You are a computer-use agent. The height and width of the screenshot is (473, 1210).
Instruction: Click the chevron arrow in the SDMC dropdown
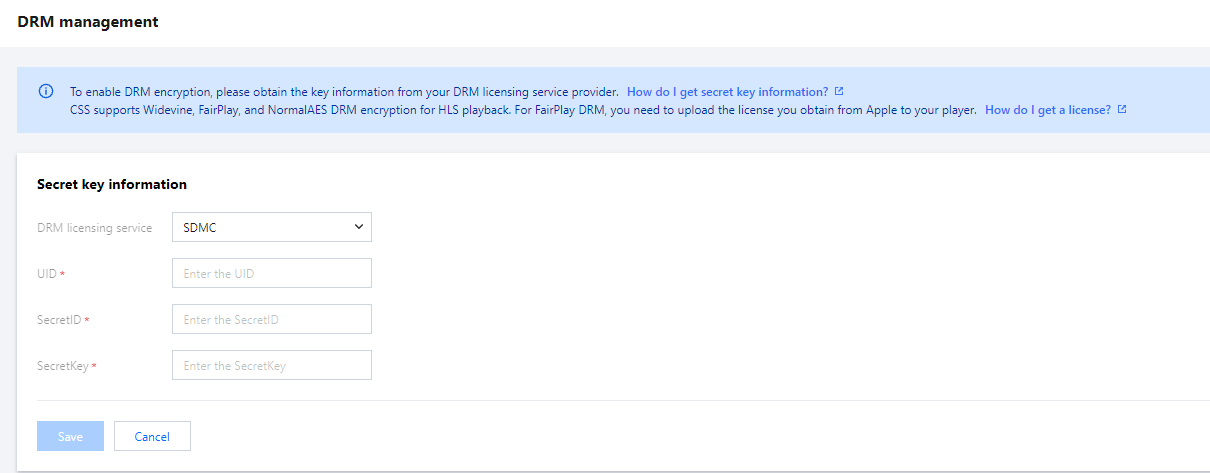pyautogui.click(x=359, y=227)
